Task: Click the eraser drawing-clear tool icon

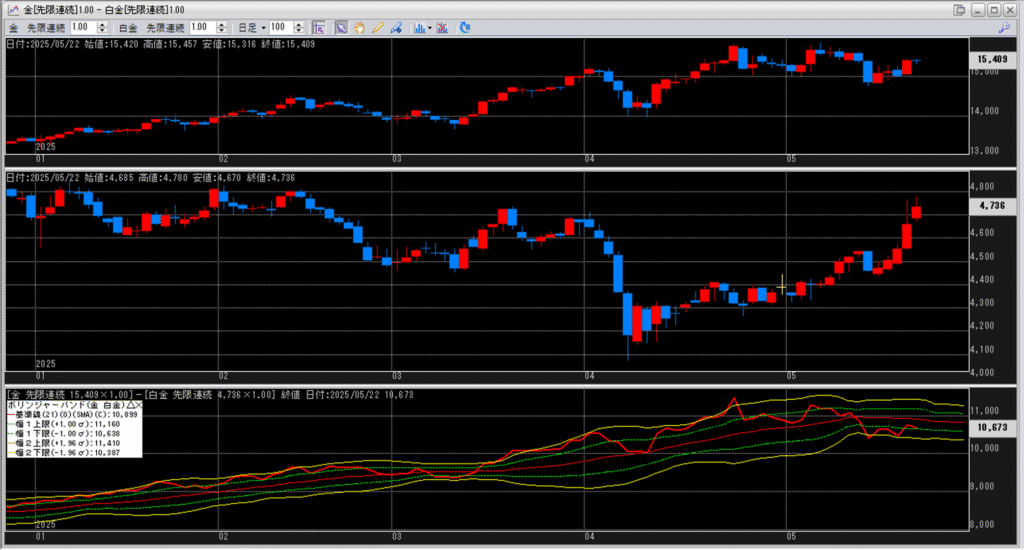Action: pos(396,27)
